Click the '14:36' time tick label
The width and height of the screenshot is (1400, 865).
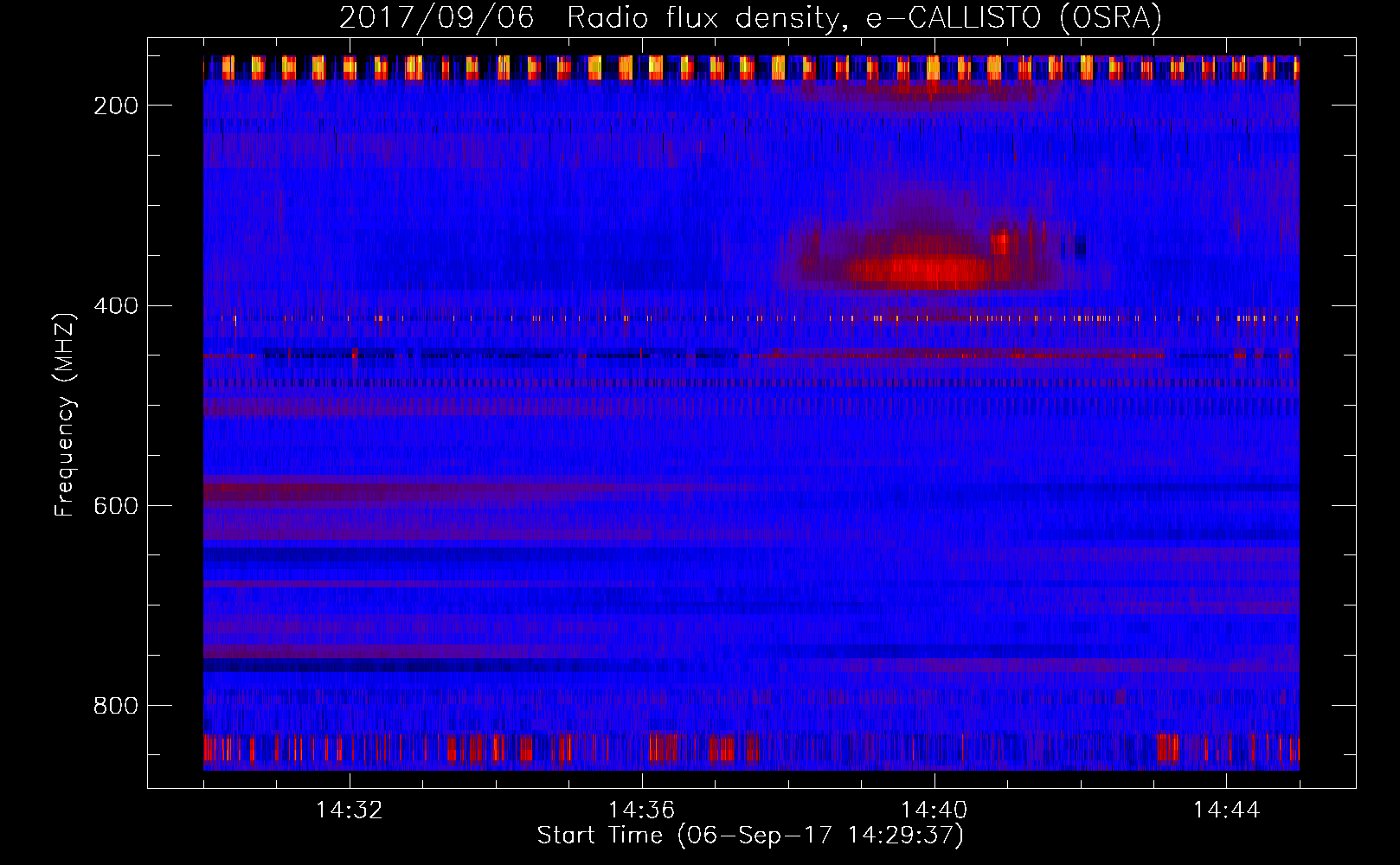(642, 811)
